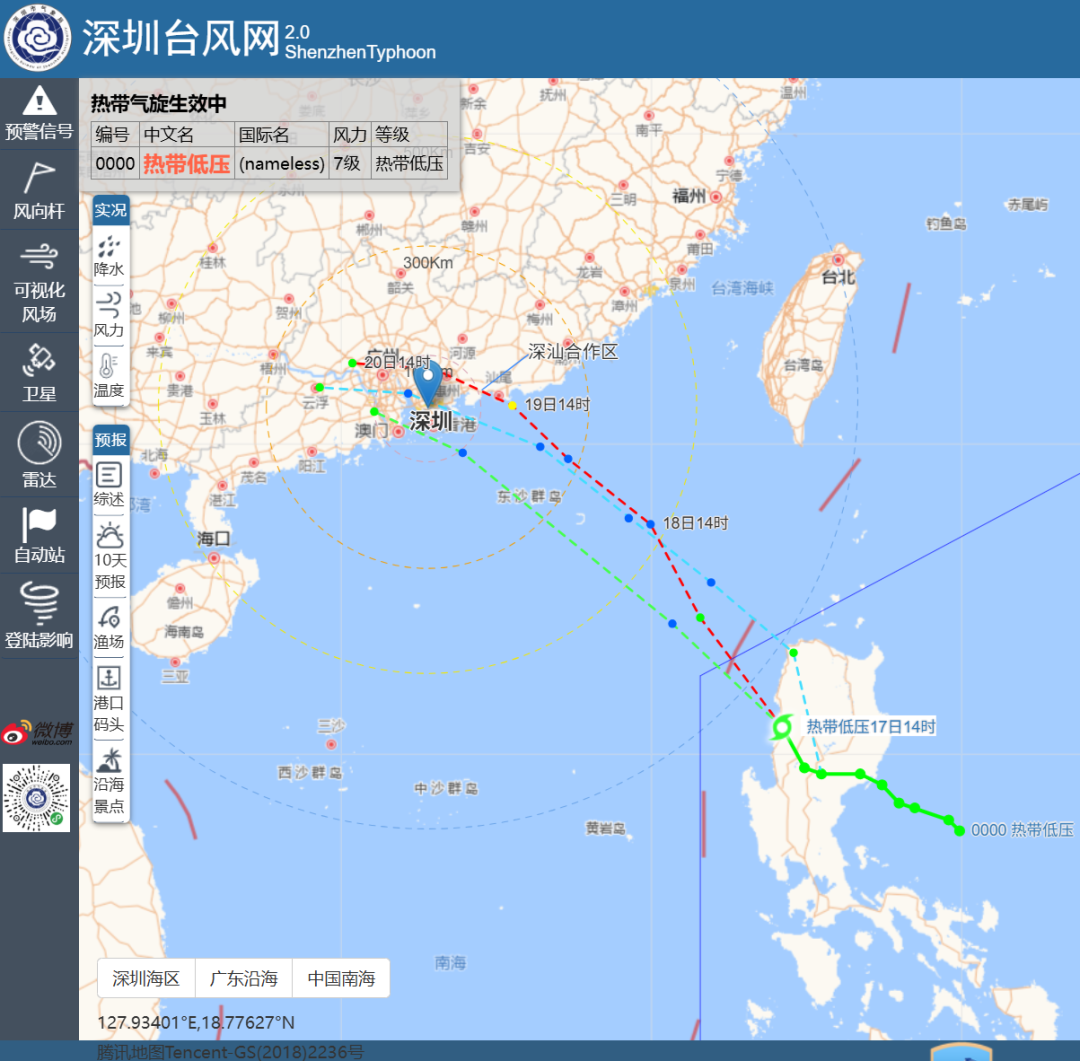Click the 18日14时 forecast track point

pyautogui.click(x=650, y=524)
